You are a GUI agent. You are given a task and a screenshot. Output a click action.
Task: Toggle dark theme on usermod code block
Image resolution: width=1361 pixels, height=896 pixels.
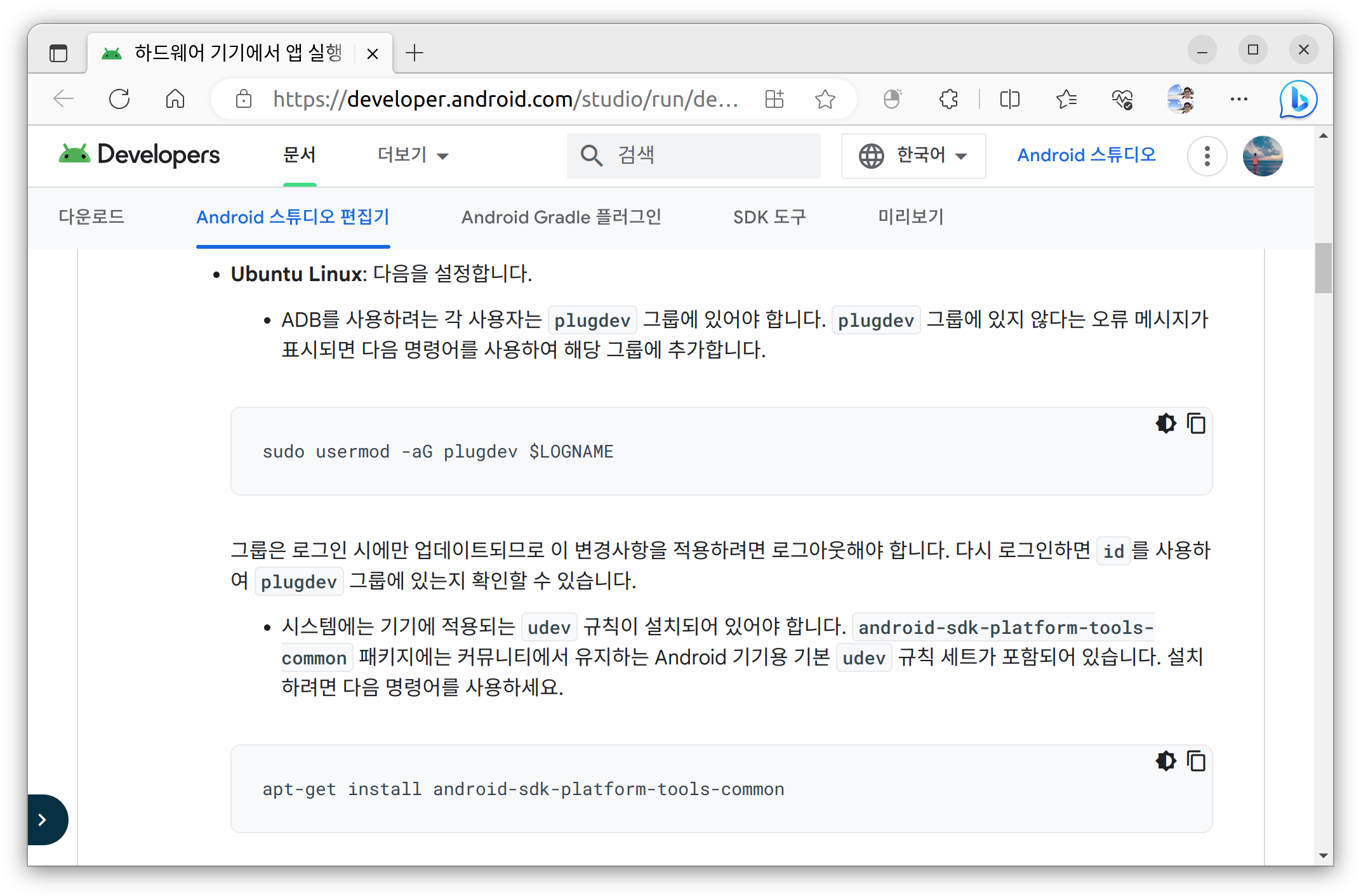pyautogui.click(x=1165, y=423)
